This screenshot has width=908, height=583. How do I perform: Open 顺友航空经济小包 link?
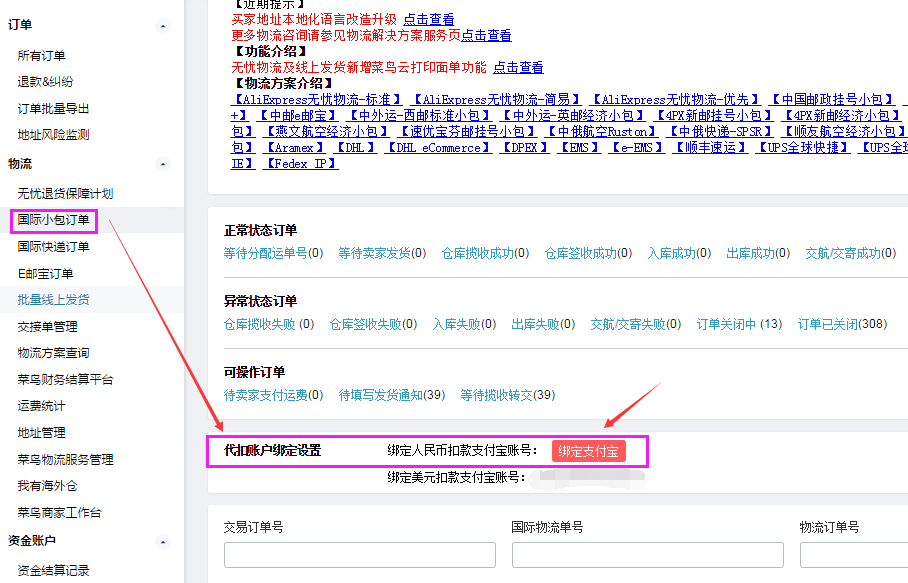coord(844,131)
